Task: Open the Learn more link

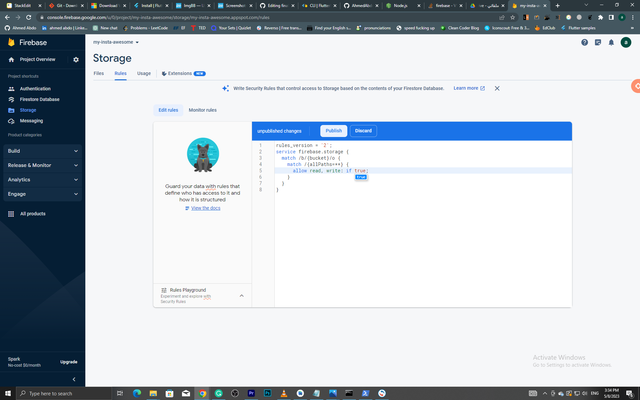Action: tap(469, 88)
